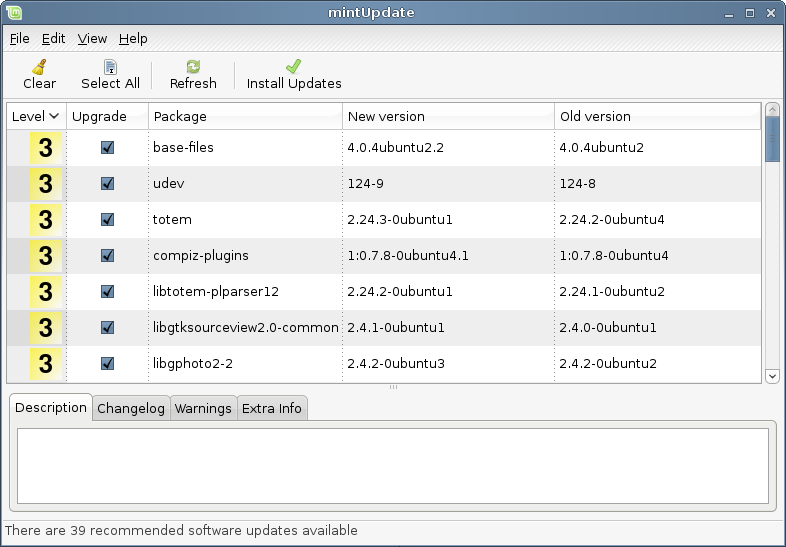Switch to the Extra Info tab
The width and height of the screenshot is (786, 547).
pyautogui.click(x=272, y=409)
